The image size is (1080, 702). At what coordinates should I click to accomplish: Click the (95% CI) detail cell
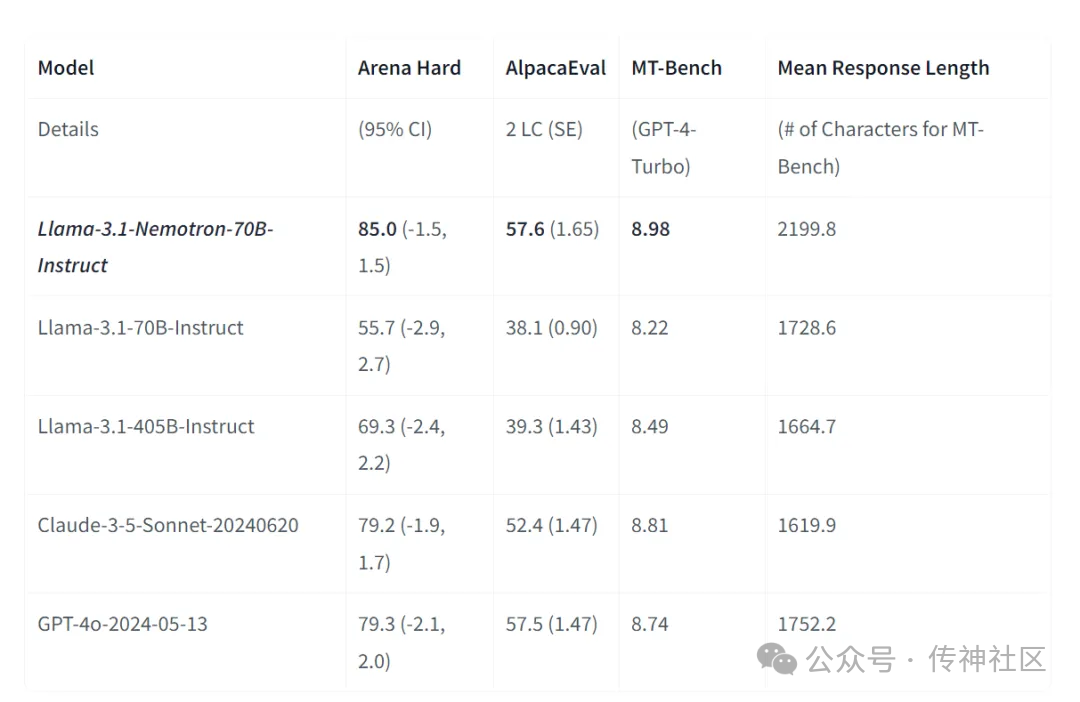[x=395, y=129]
